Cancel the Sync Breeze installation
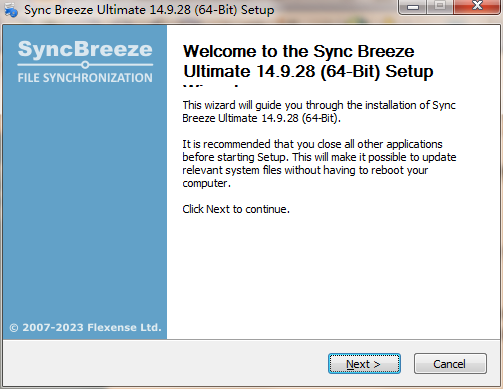 (x=450, y=364)
